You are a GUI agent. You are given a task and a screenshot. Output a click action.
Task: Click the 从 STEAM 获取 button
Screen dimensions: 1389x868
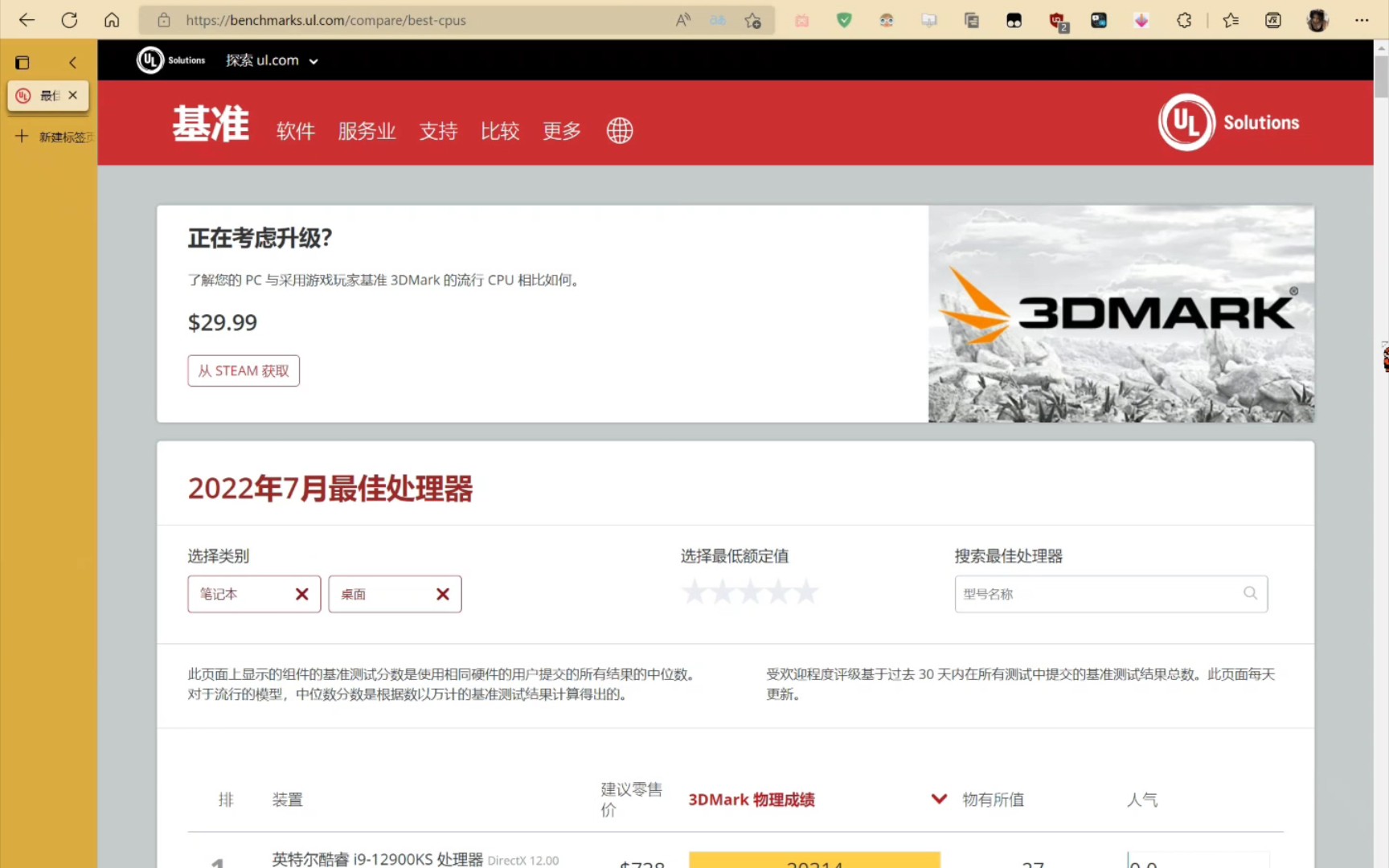pyautogui.click(x=244, y=371)
